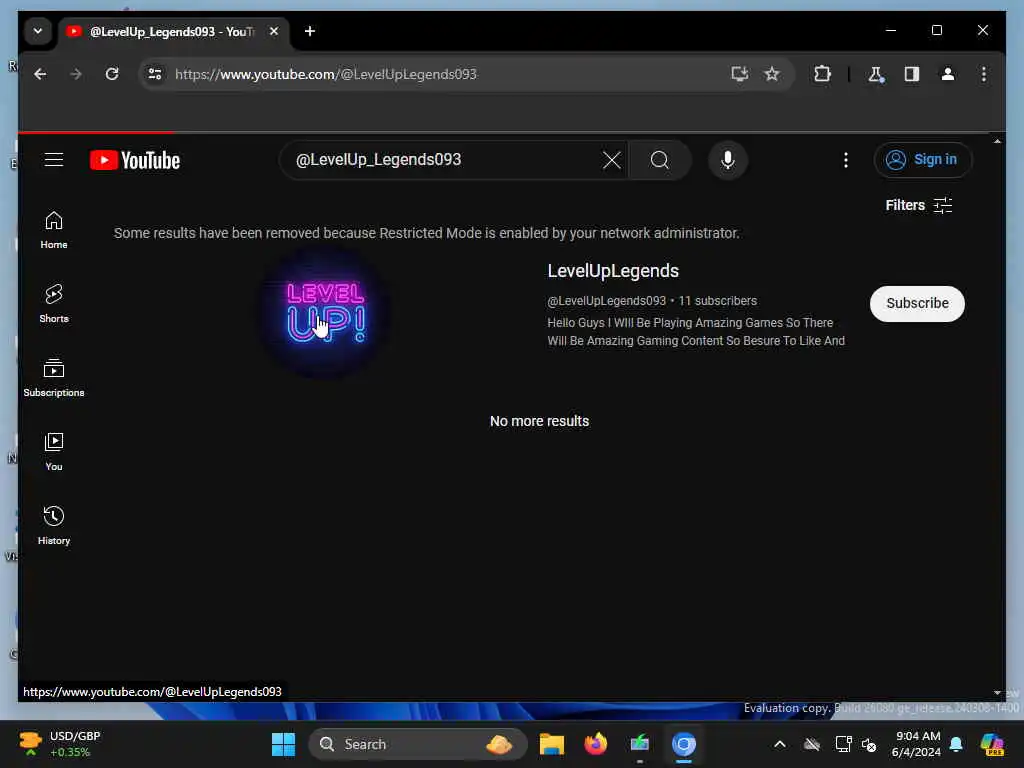Toggle the browser side panel
The height and width of the screenshot is (768, 1024).
912,74
